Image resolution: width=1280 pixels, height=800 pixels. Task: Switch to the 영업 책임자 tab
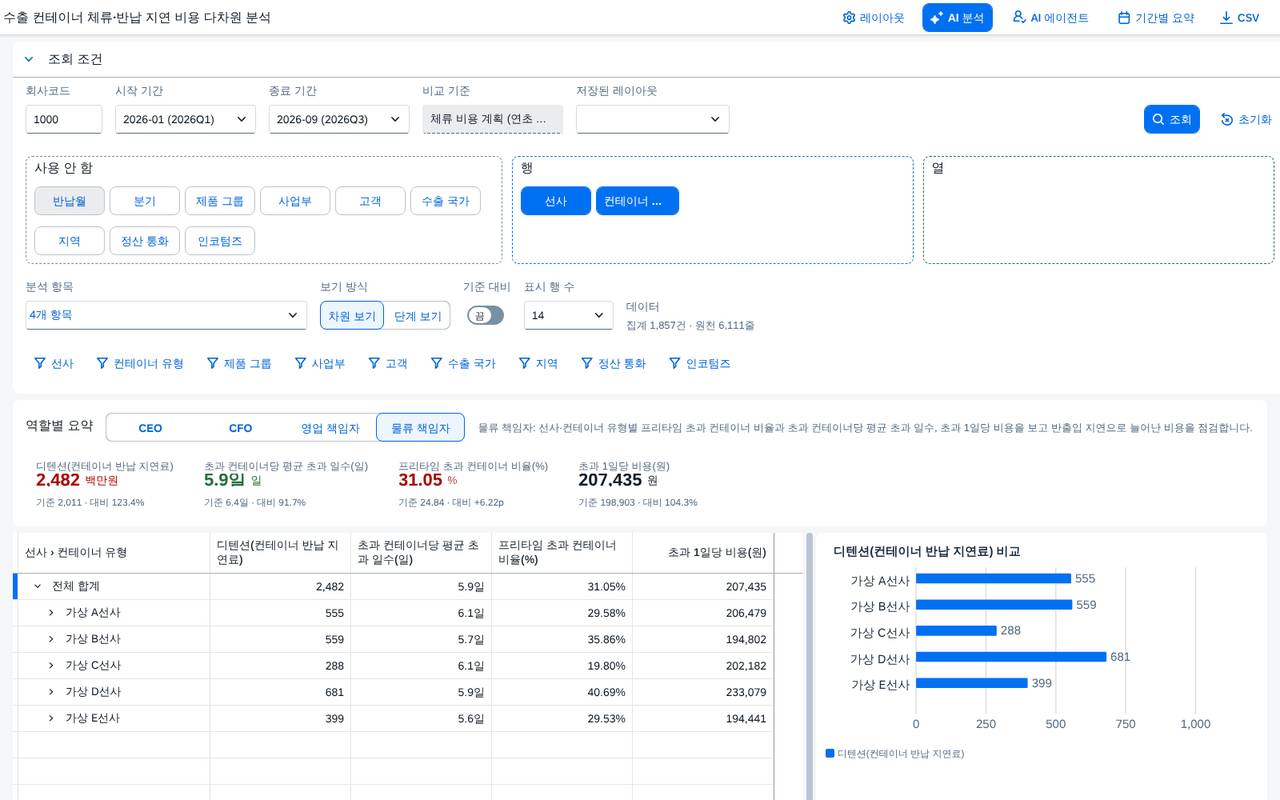[330, 428]
